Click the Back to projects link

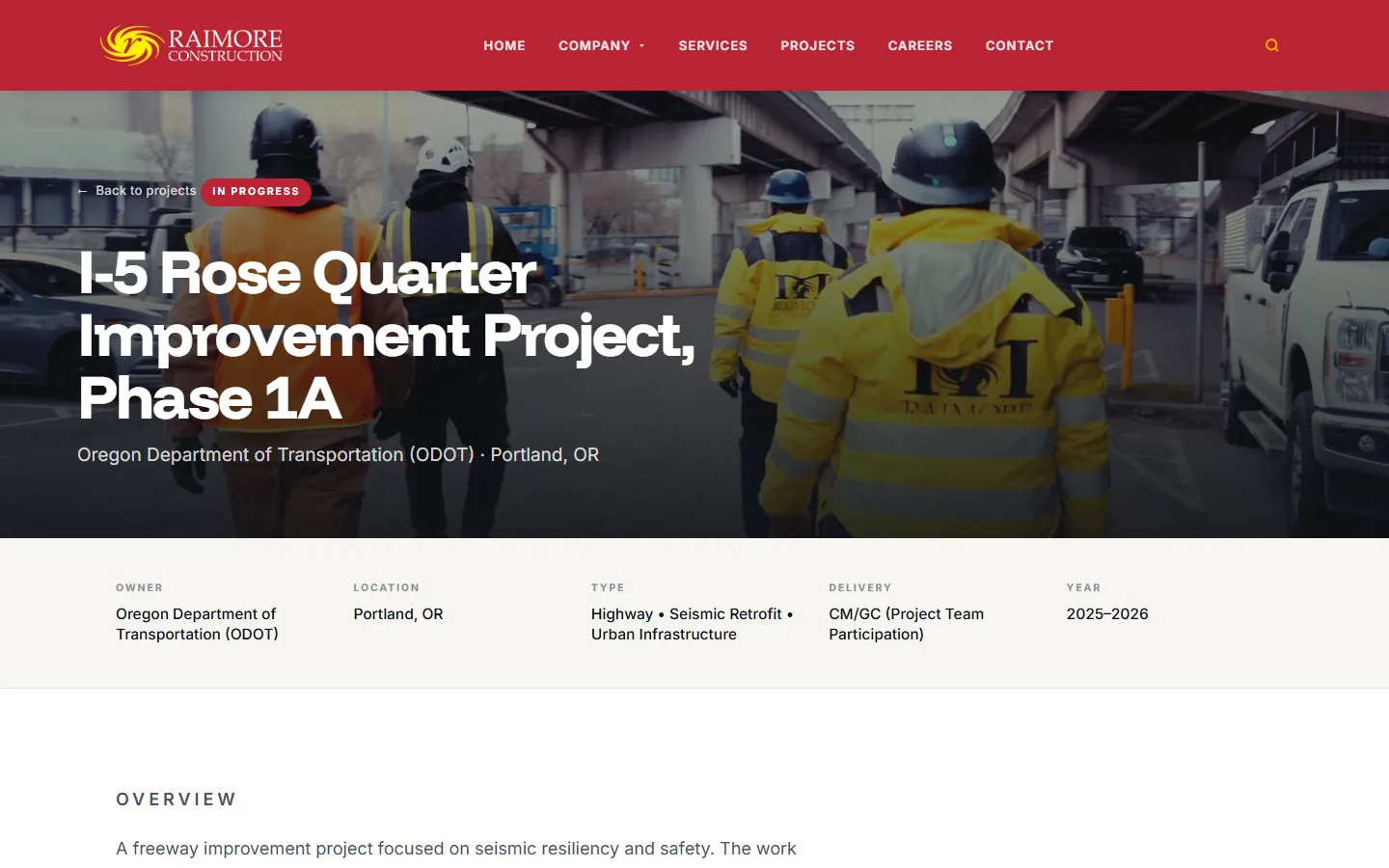pyautogui.click(x=137, y=191)
